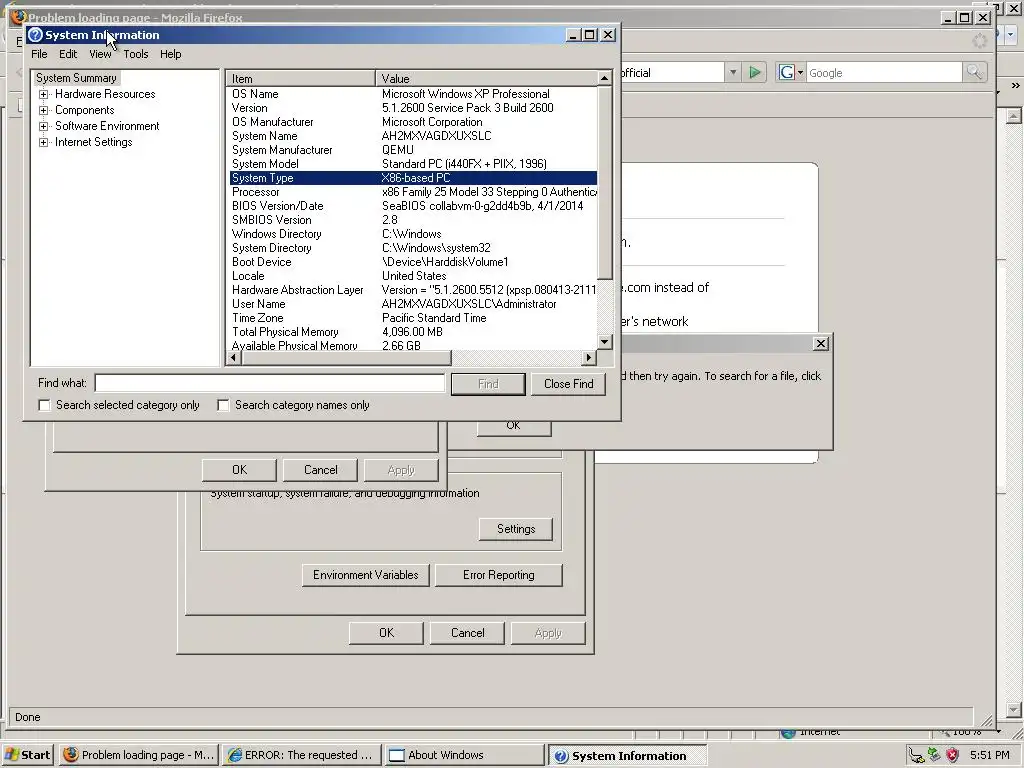Expand the Components node
This screenshot has width=1024, height=768.
click(x=43, y=110)
